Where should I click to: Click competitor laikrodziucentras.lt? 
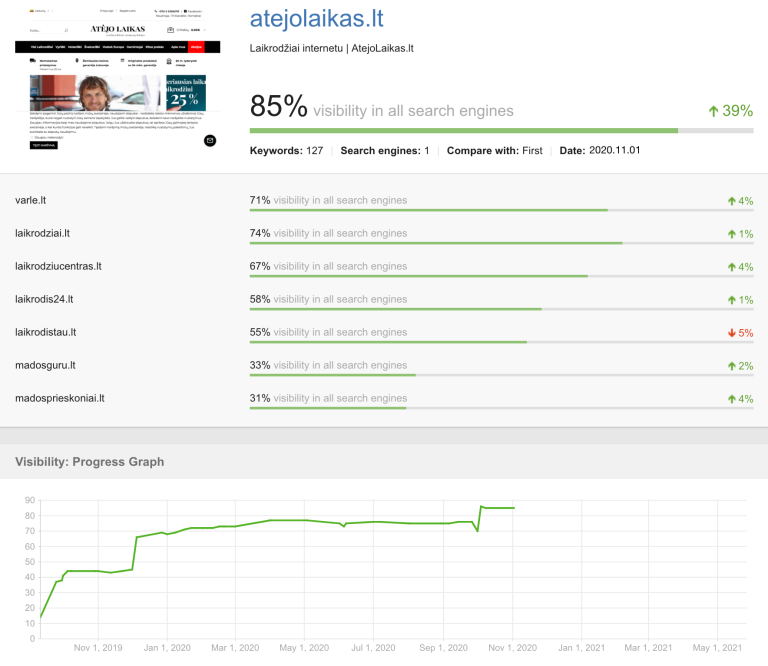(58, 266)
